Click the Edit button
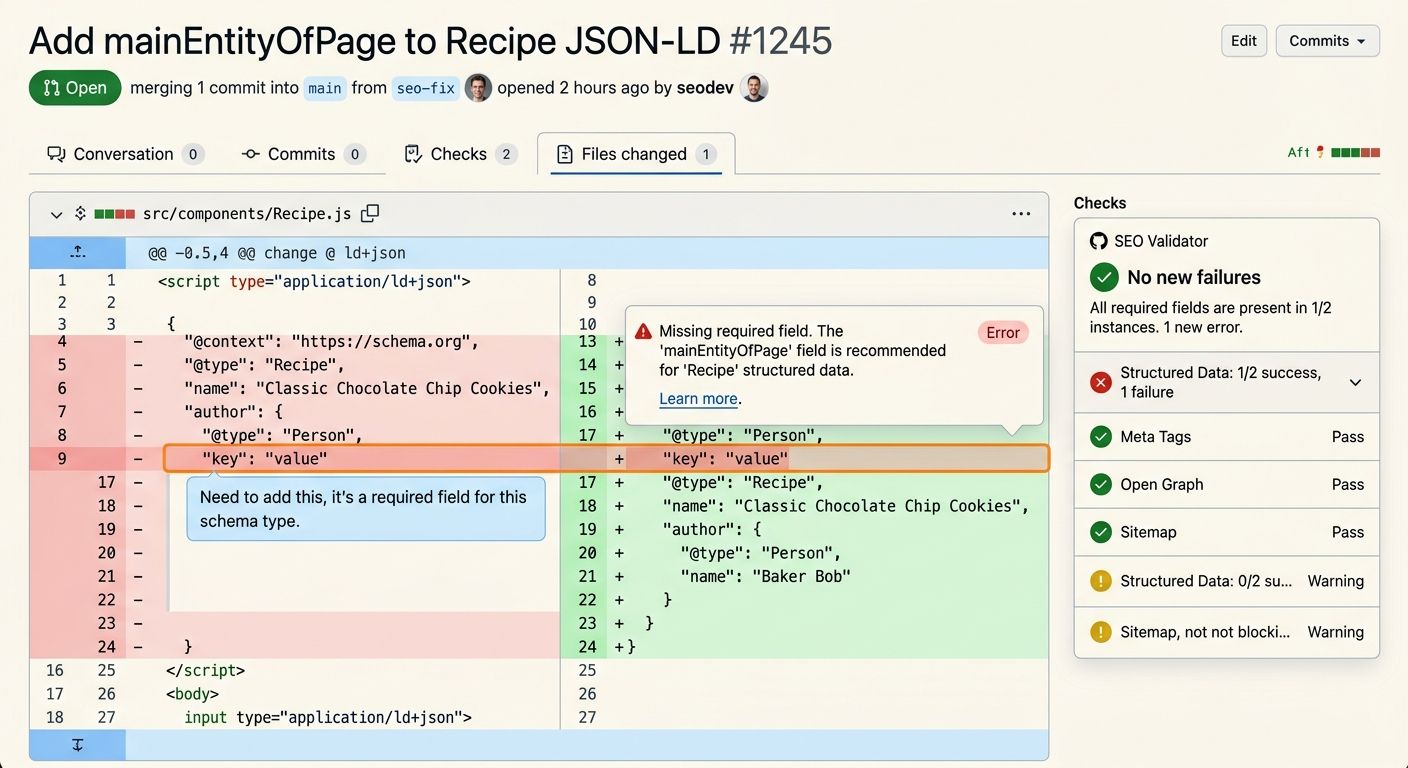Screen dimensions: 1408x768 point(1244,41)
